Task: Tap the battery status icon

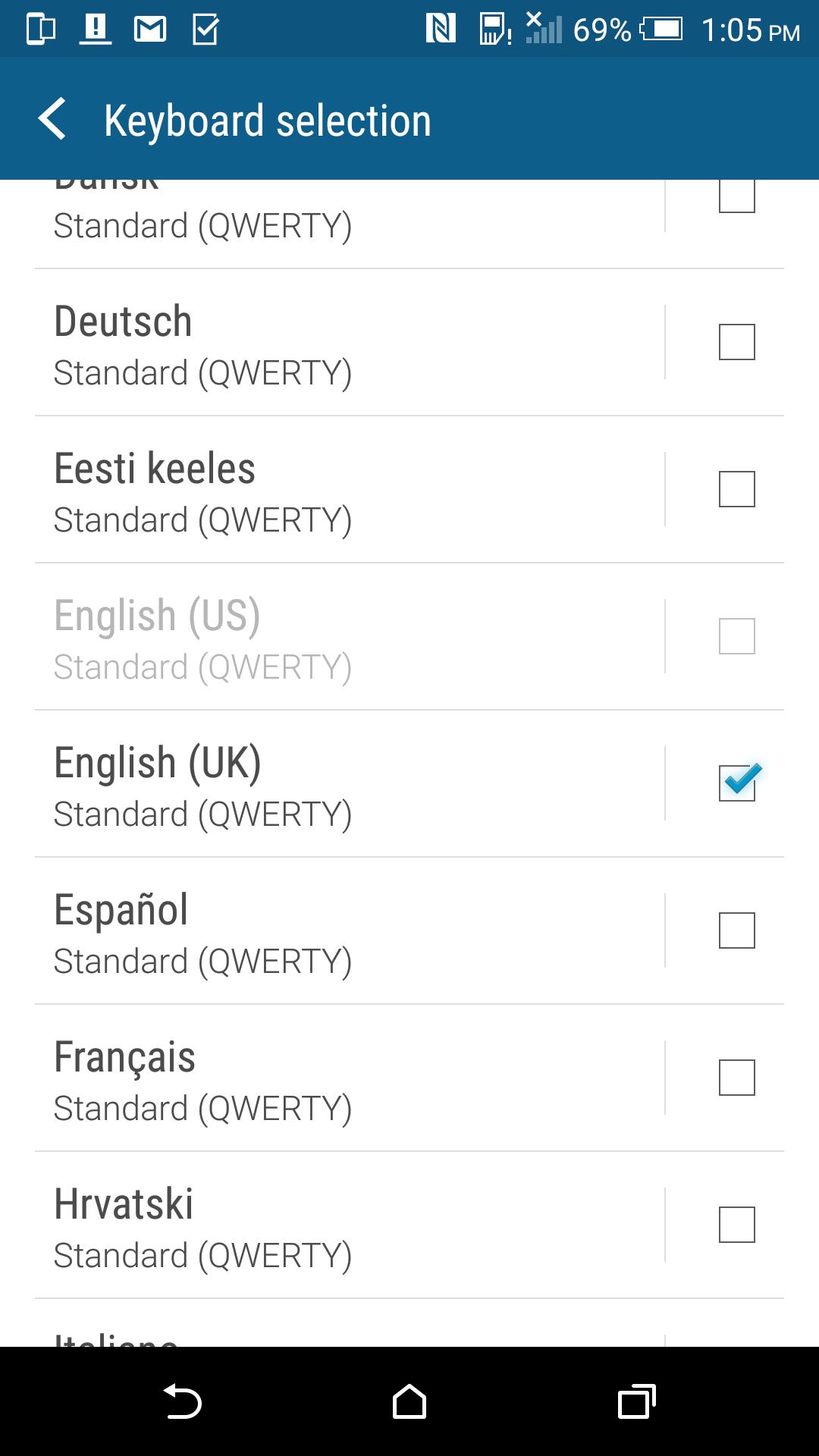Action: pyautogui.click(x=661, y=30)
